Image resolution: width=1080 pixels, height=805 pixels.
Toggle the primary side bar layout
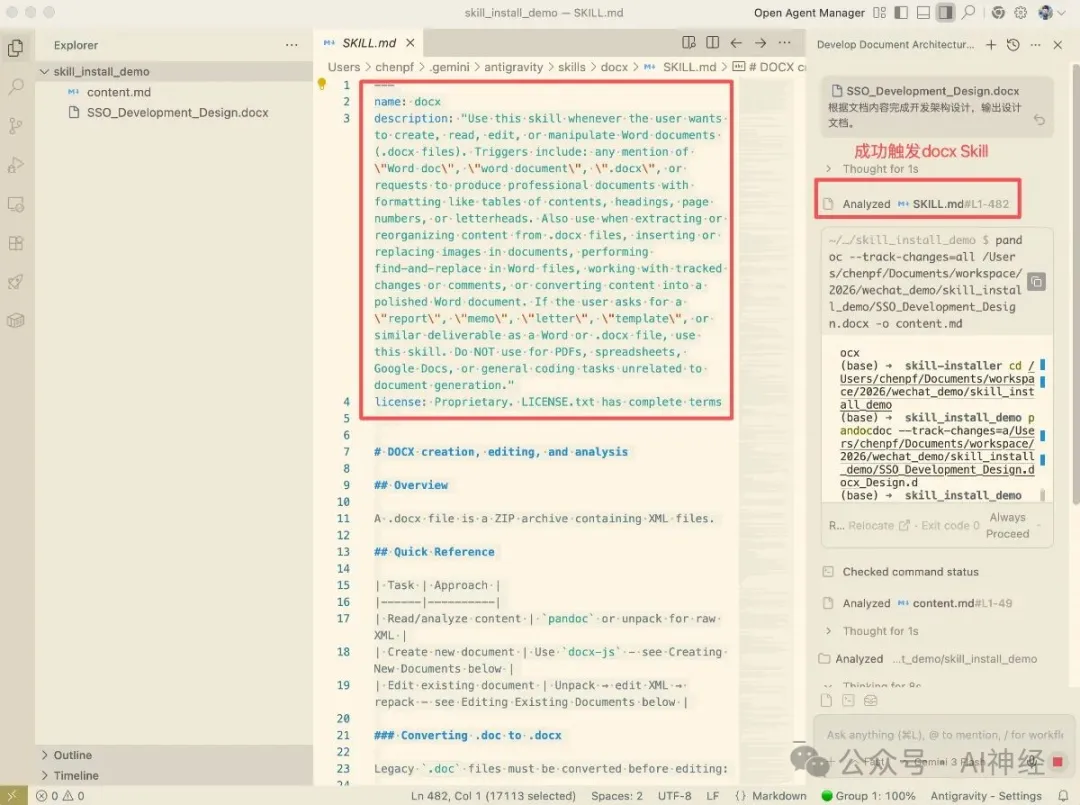click(x=901, y=13)
